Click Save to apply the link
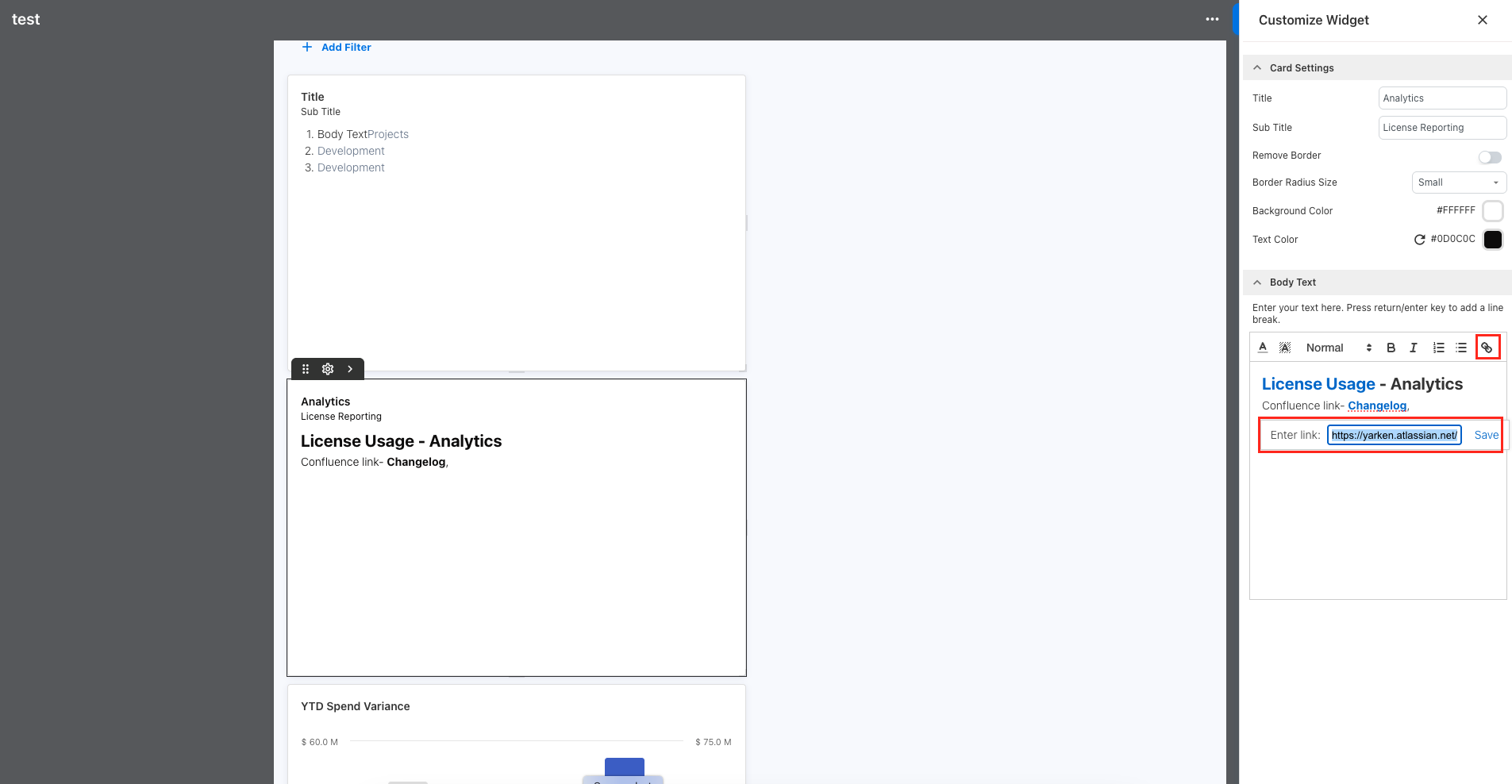1512x784 pixels. click(1486, 435)
